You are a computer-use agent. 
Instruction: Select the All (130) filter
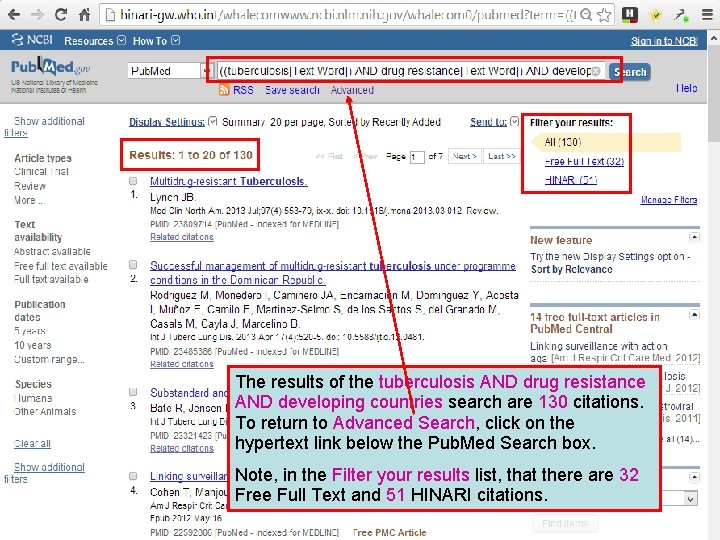coord(562,142)
